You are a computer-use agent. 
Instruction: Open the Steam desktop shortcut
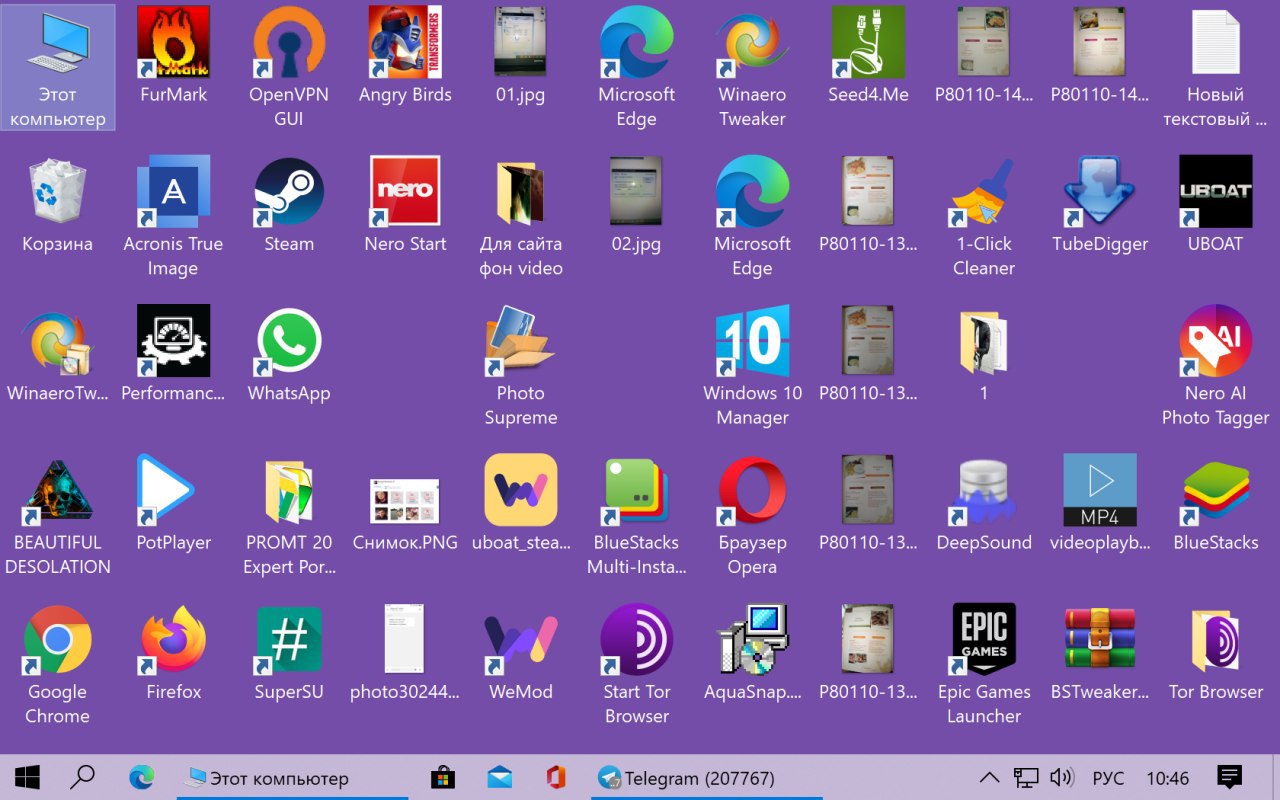click(289, 192)
